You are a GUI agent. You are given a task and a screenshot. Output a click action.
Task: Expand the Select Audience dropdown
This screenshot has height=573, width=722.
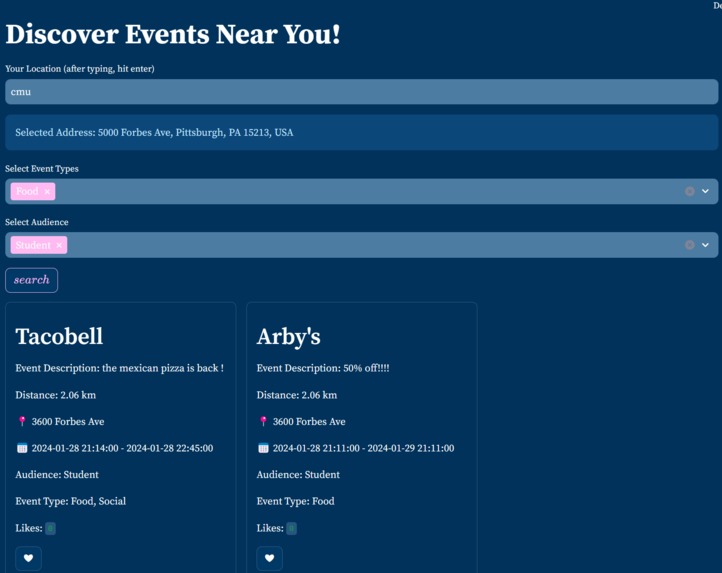tap(705, 245)
